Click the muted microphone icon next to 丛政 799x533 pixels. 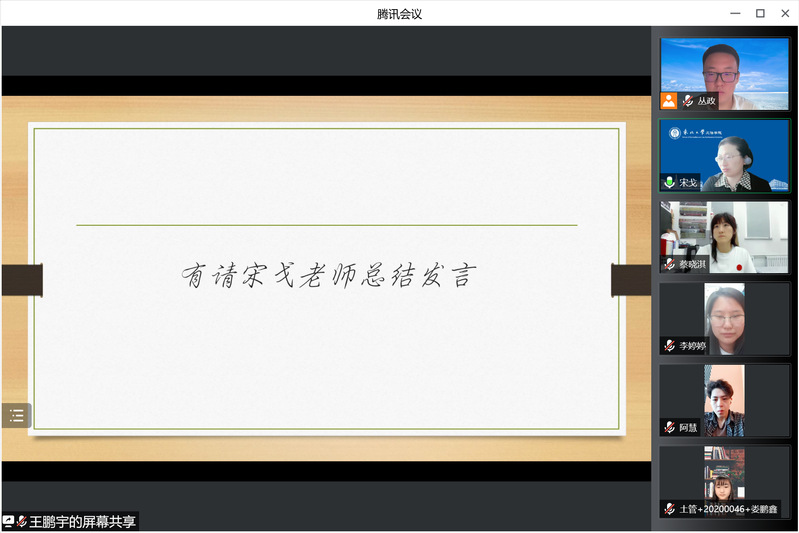pos(688,101)
